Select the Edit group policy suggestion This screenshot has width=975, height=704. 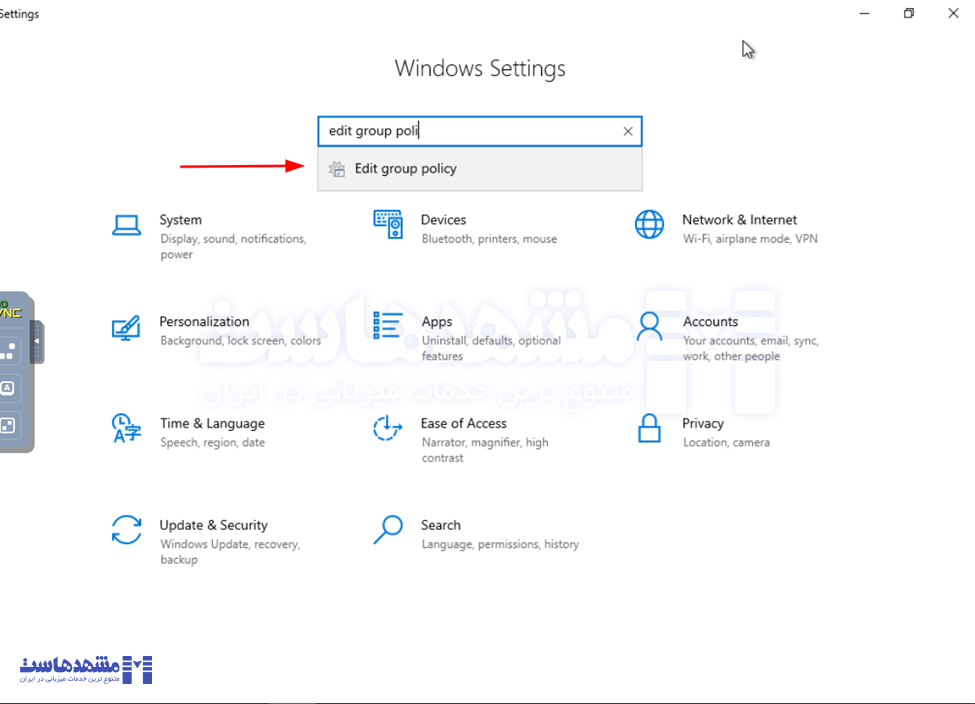[405, 169]
